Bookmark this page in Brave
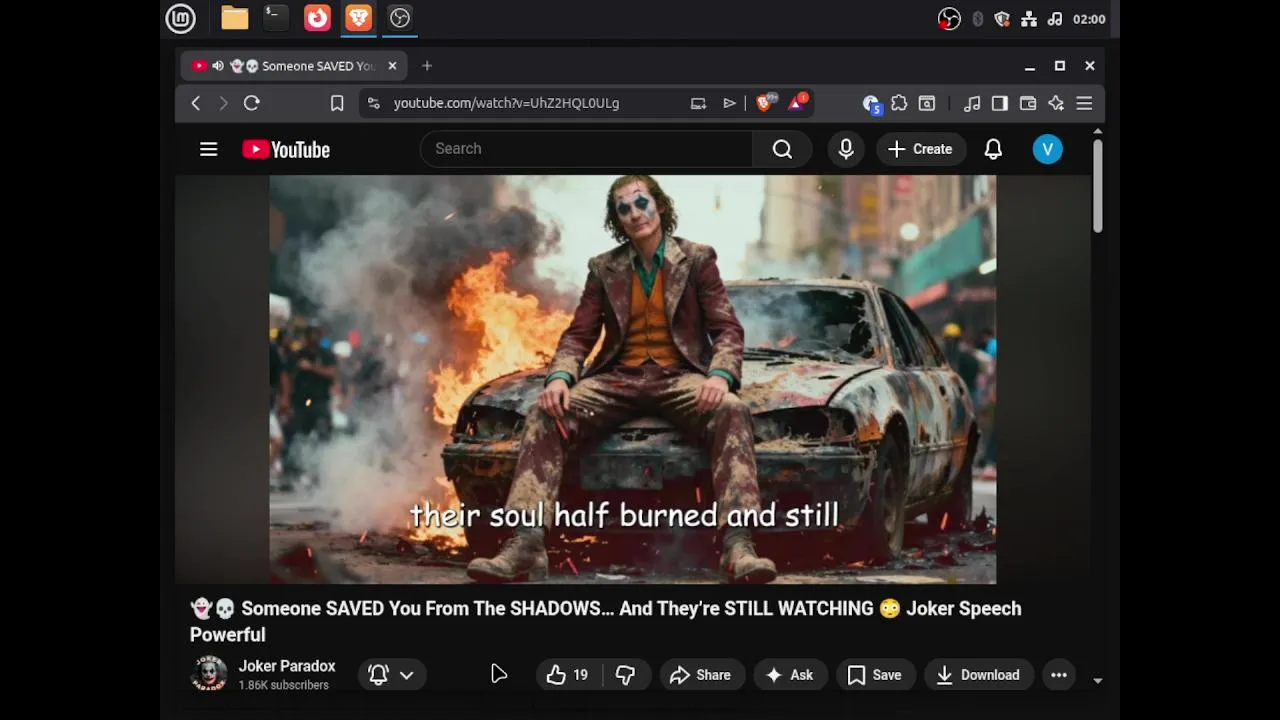 [337, 103]
